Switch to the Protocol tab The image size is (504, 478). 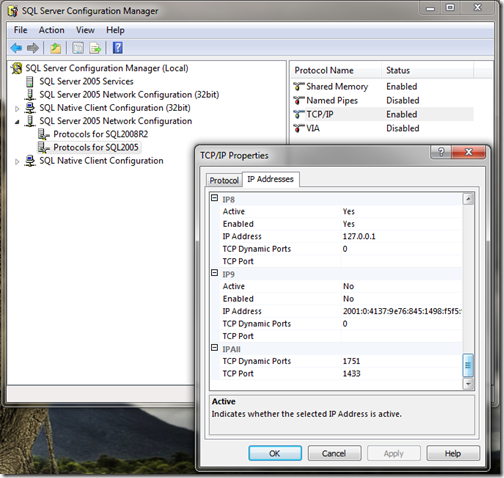(x=224, y=180)
